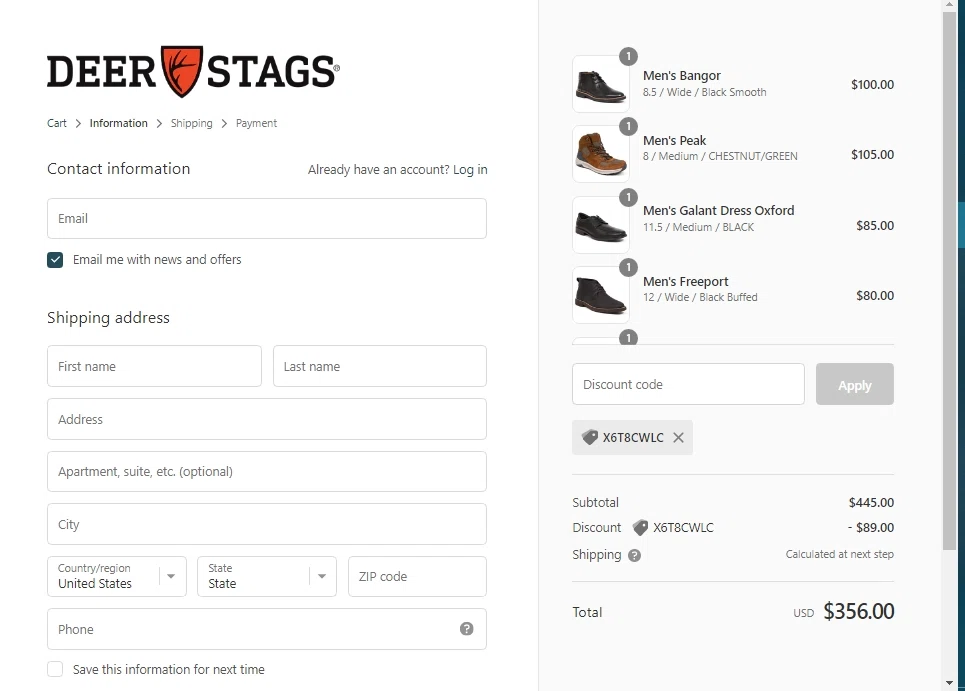Select the Shipping breadcrumb step
The image size is (965, 691).
pos(191,123)
